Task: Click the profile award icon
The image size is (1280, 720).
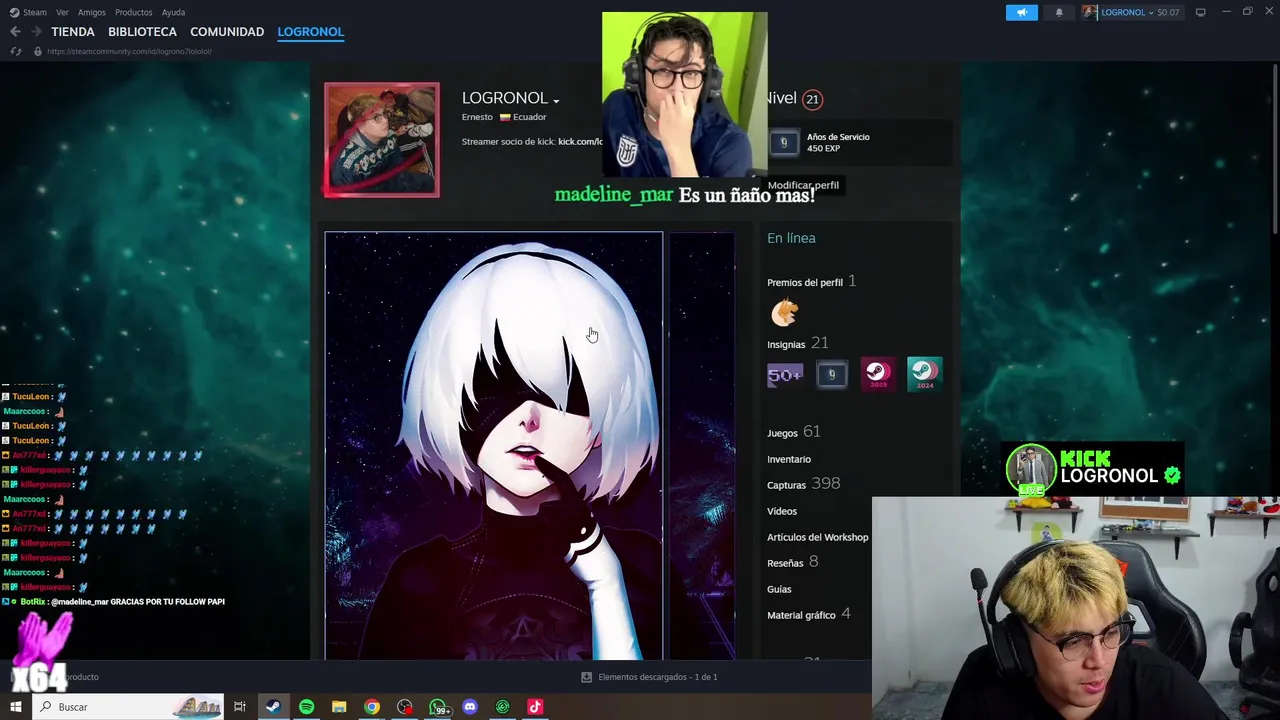Action: [785, 313]
